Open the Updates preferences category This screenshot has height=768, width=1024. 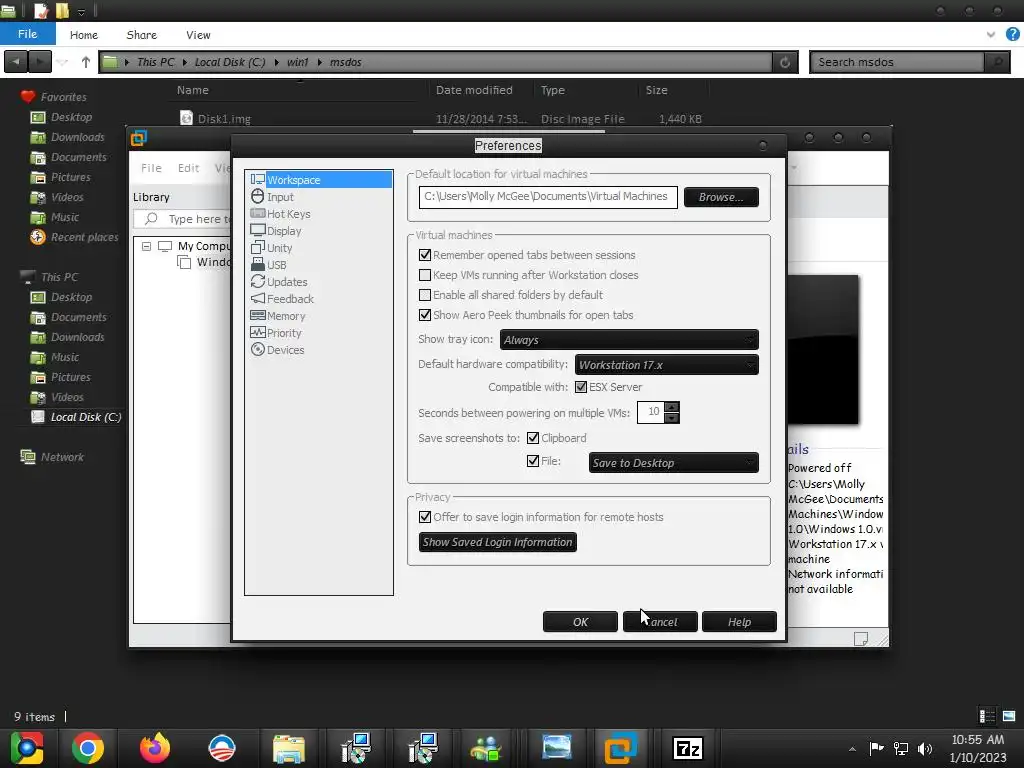(279, 281)
